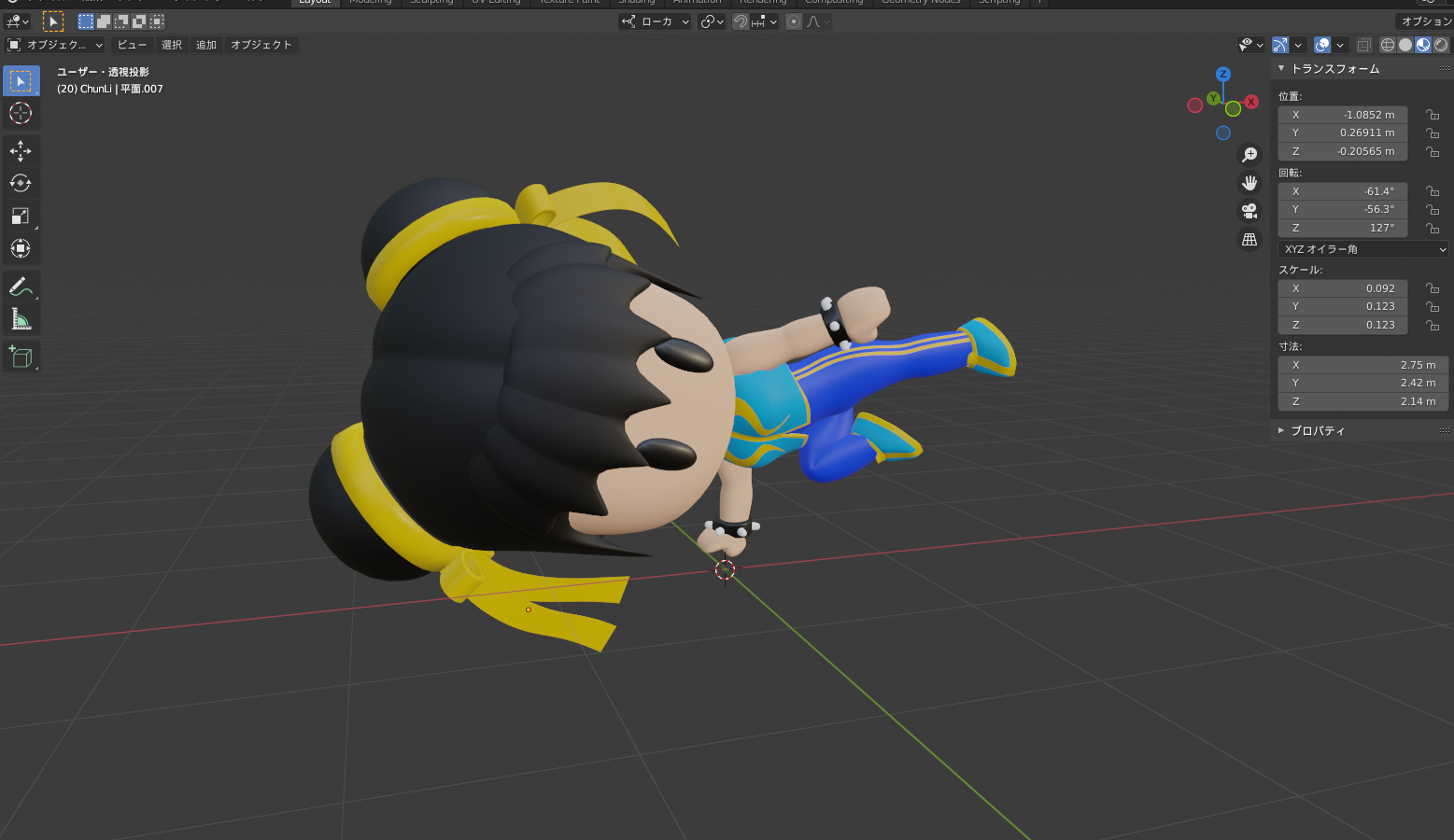Open the ビュー menu
Screen dimensions: 1454x840
tap(132, 45)
